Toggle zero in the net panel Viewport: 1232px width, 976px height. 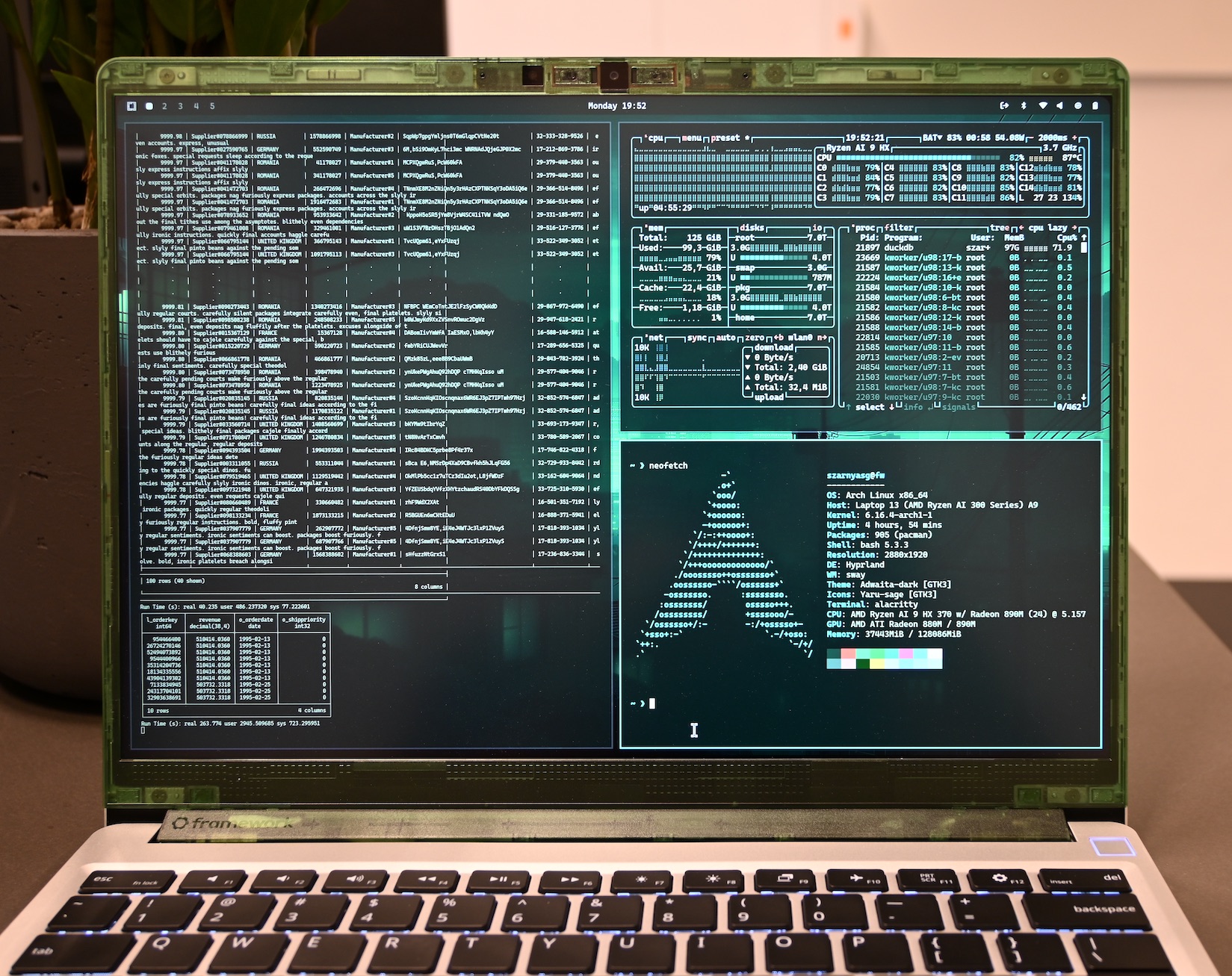[x=755, y=338]
